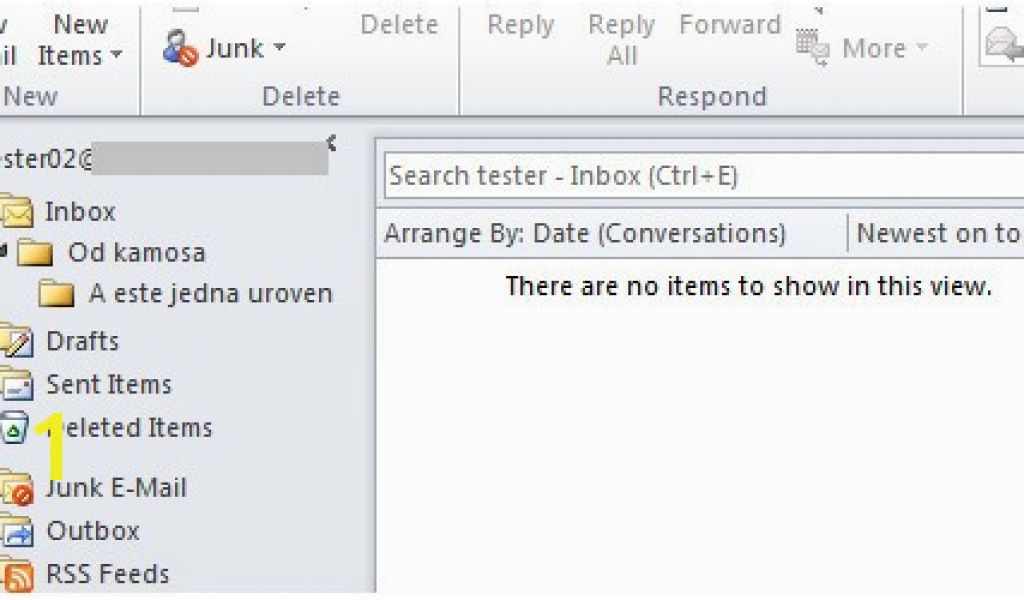The image size is (1024, 600).
Task: Click the Reply All button
Action: tap(621, 40)
